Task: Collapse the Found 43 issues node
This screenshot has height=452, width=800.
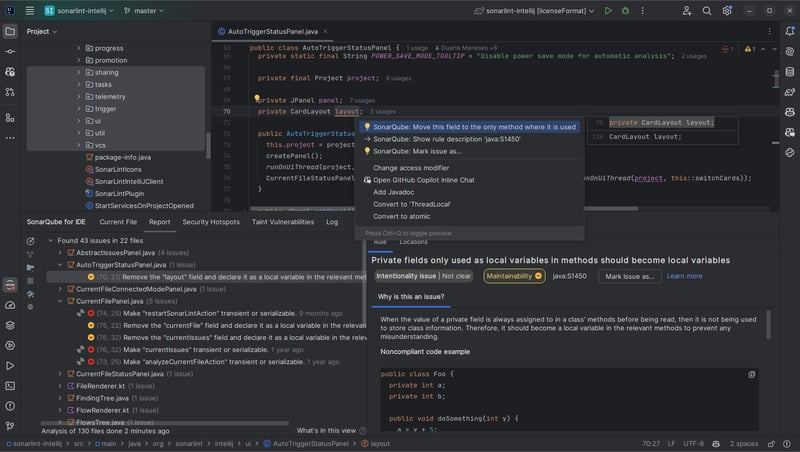Action: click(51, 240)
